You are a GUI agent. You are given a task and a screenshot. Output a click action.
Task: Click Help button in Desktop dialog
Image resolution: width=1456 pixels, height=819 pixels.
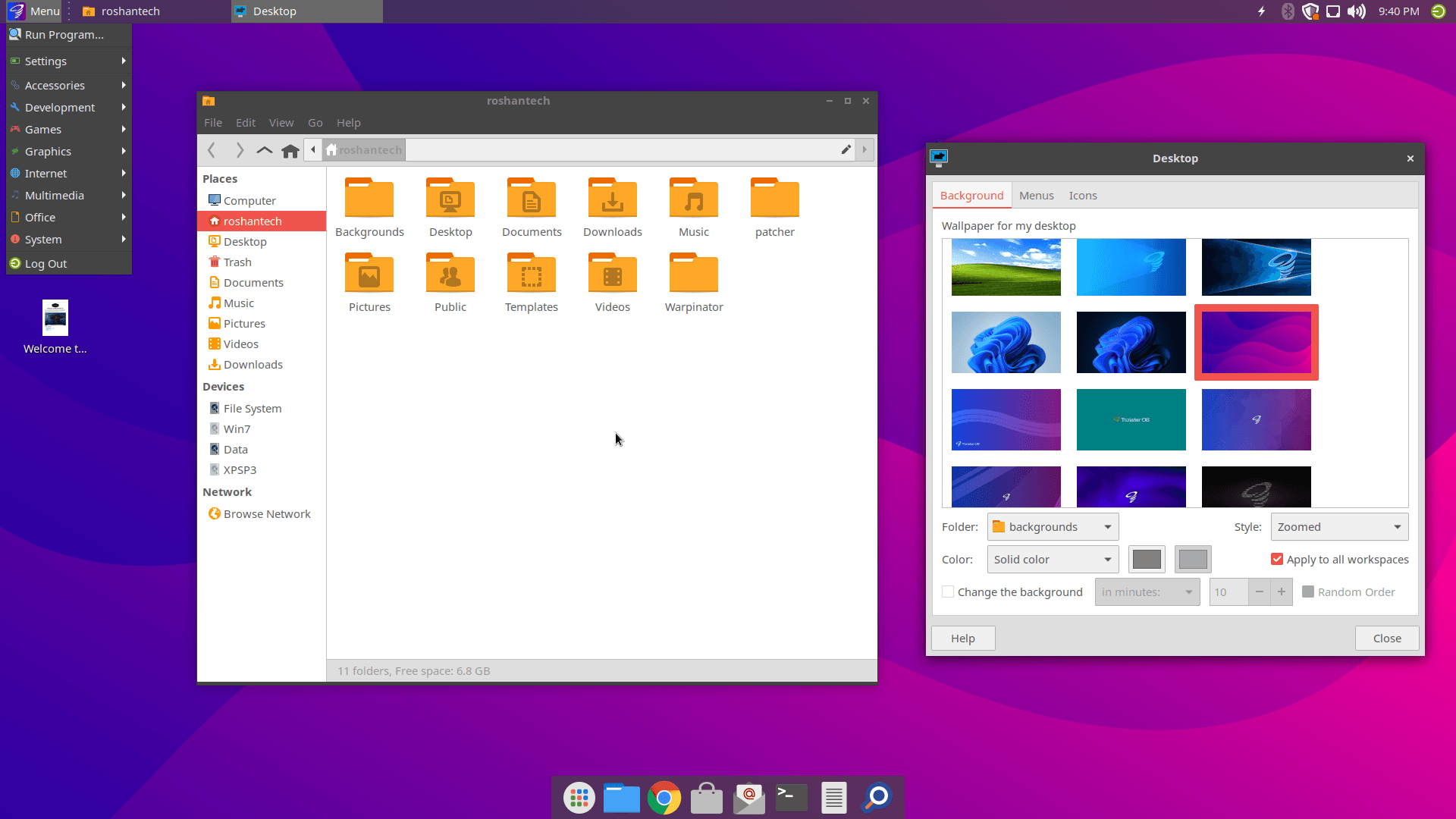click(963, 638)
